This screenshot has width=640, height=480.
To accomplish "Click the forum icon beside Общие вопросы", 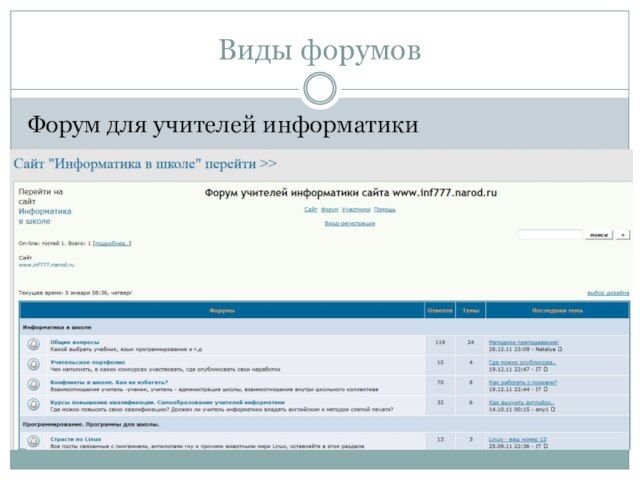I will 34,345.
